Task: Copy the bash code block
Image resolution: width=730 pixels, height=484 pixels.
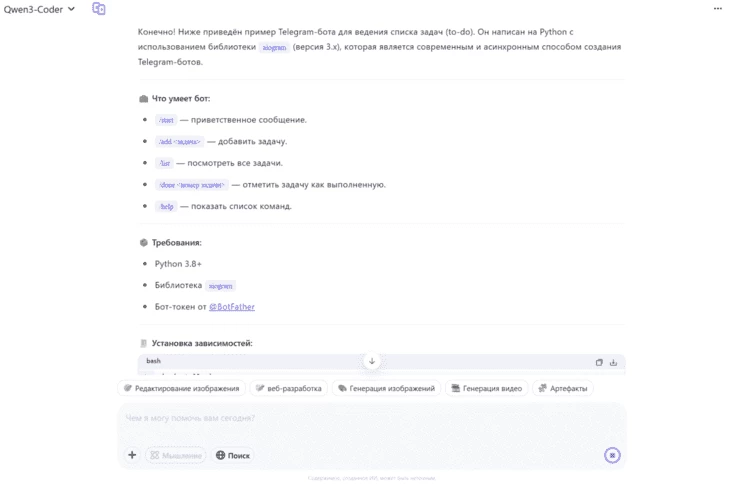Action: (599, 362)
